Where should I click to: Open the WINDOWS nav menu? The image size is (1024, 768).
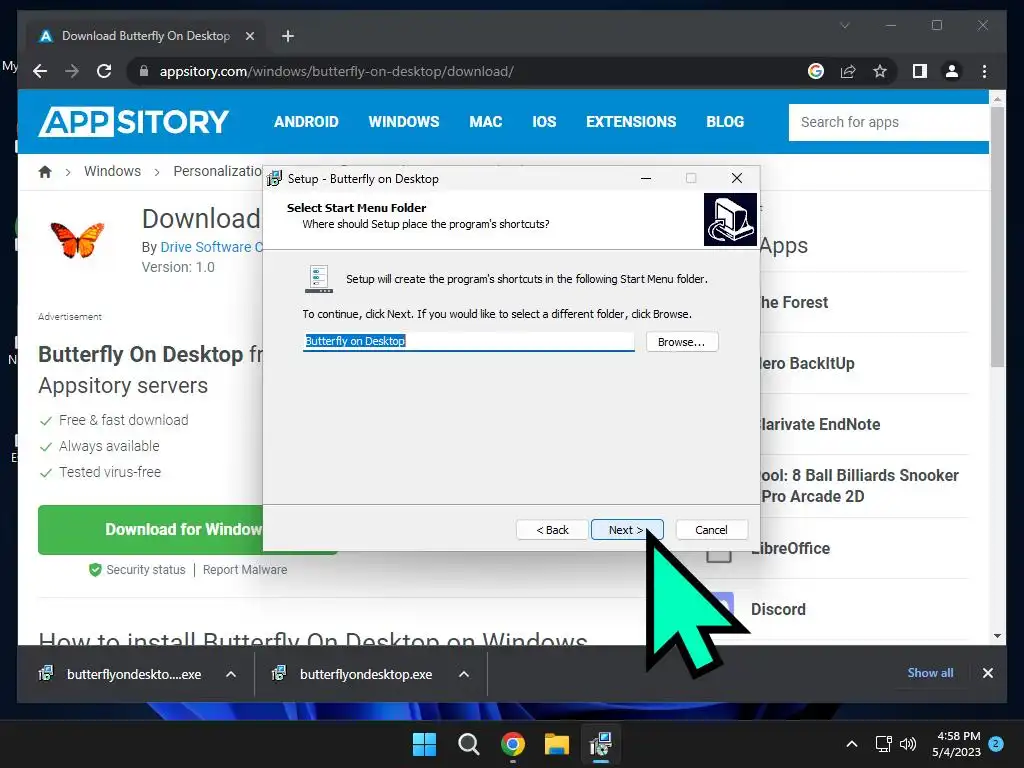[x=404, y=121]
